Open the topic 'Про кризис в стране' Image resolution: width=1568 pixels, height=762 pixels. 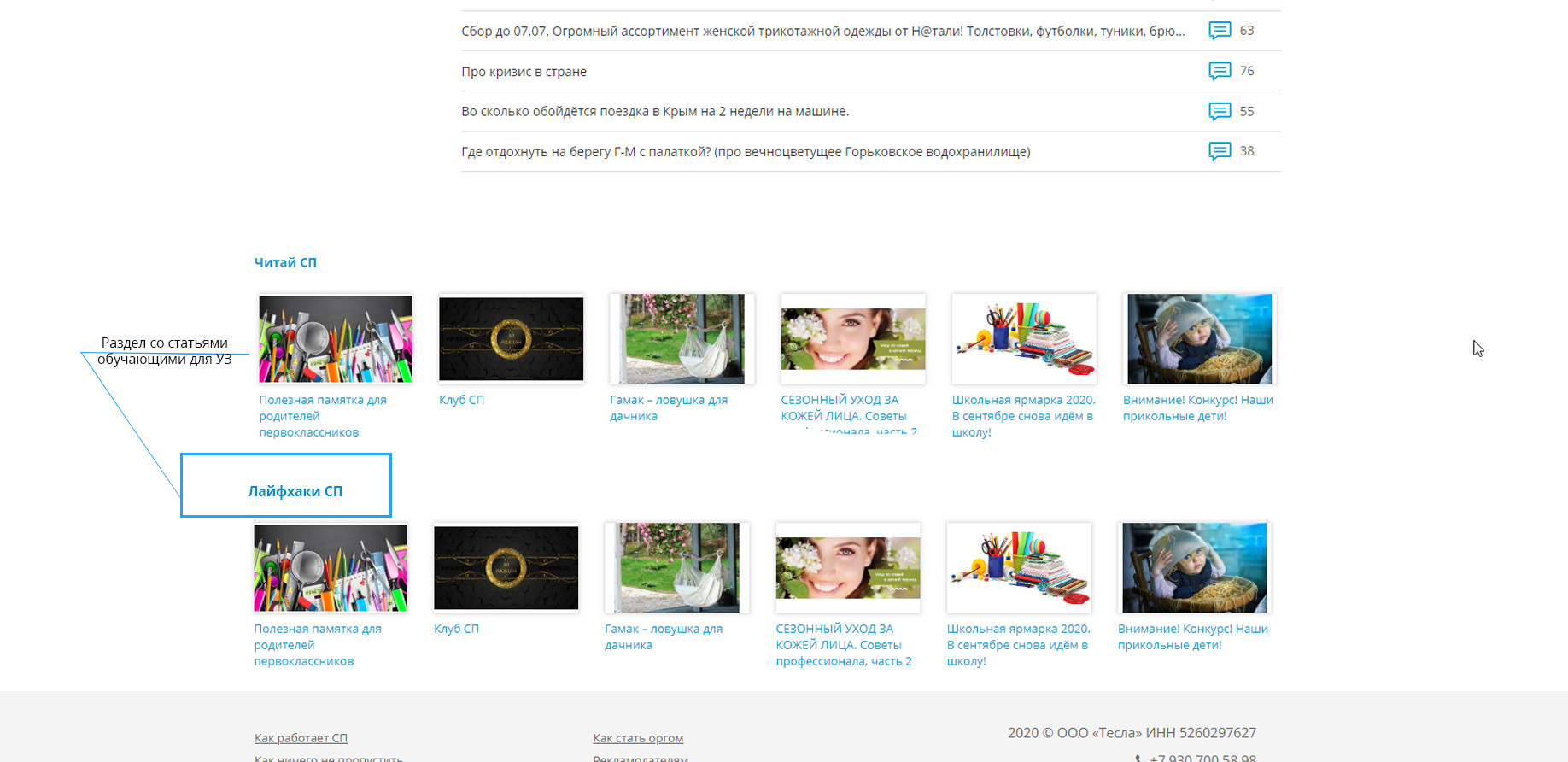[x=524, y=72]
